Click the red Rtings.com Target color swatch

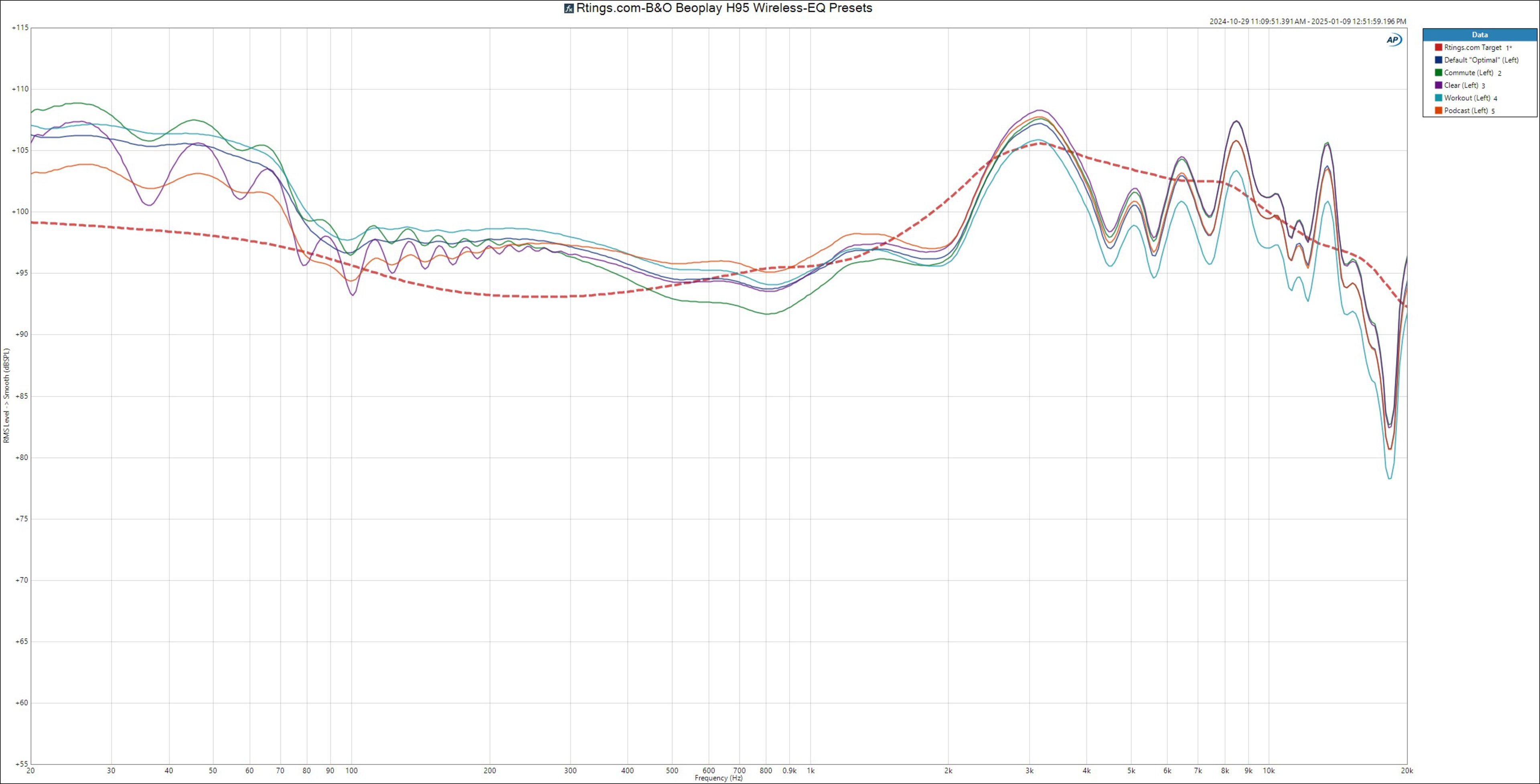tap(1439, 47)
